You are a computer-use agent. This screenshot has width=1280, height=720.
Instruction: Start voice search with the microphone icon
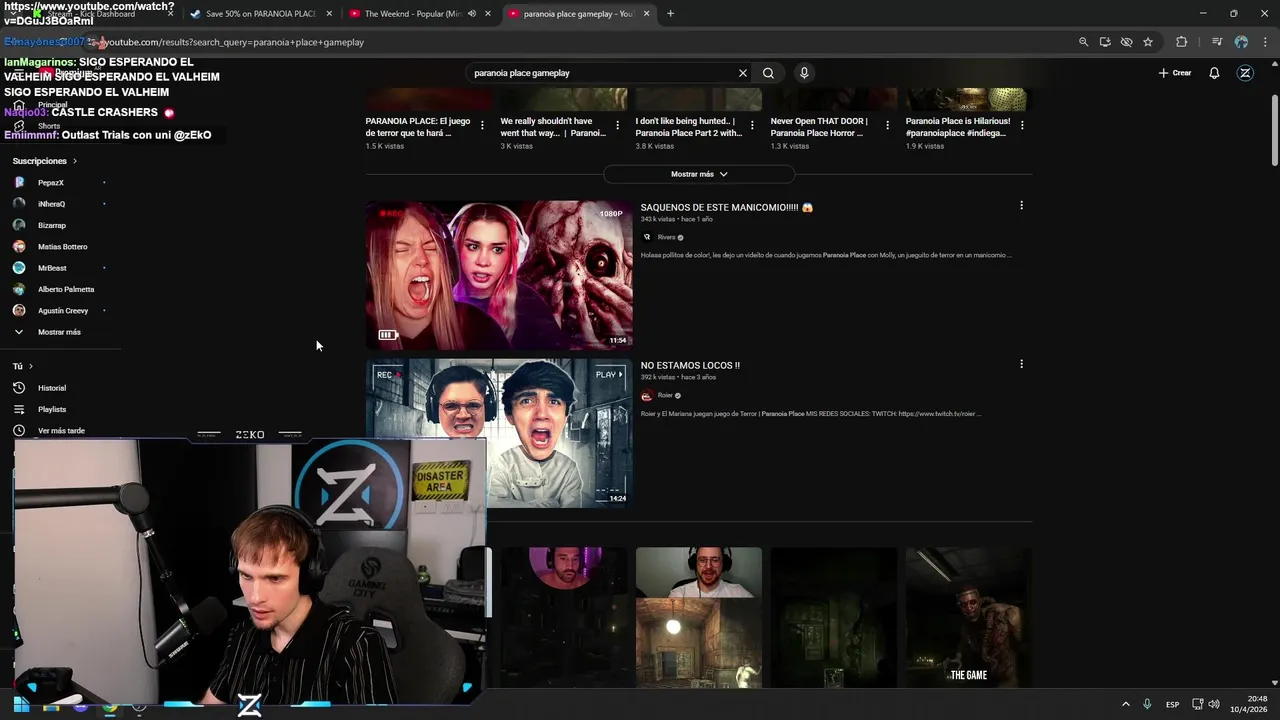click(804, 73)
